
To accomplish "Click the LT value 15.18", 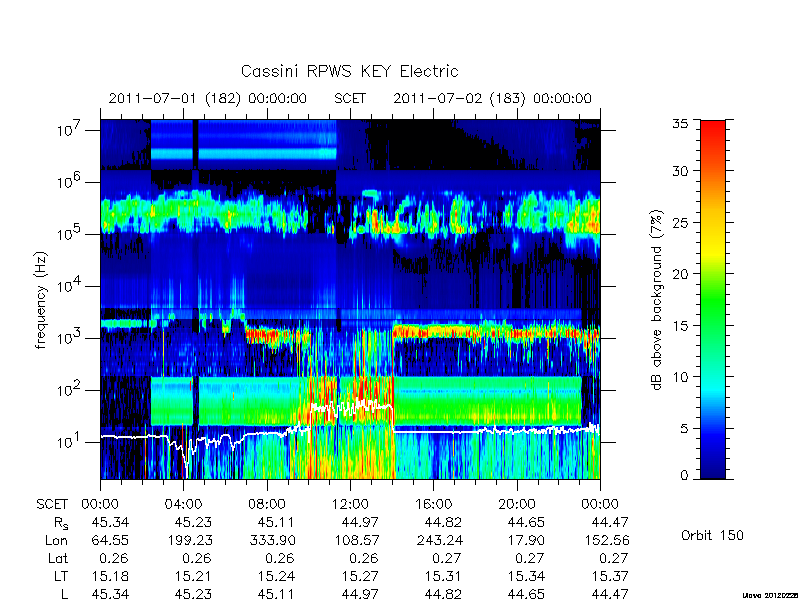I will [x=110, y=576].
